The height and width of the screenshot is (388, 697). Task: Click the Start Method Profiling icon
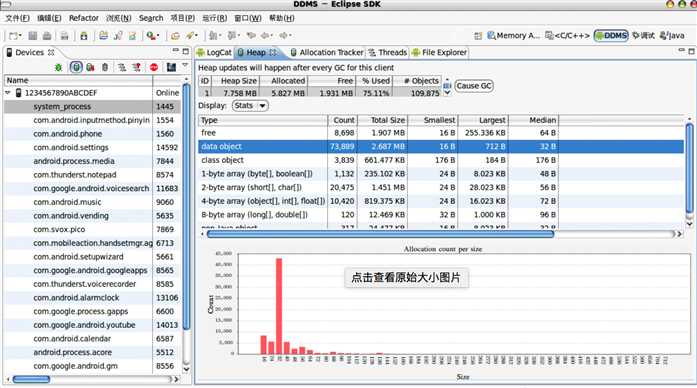(136, 68)
